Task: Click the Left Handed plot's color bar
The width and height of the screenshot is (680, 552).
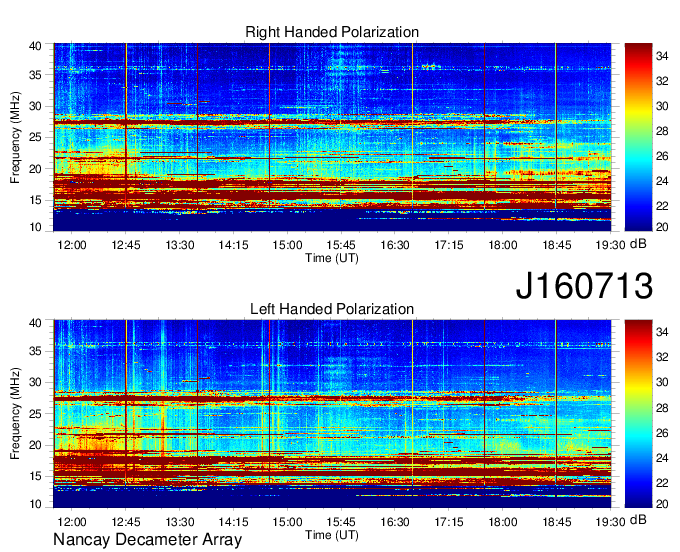Action: 638,414
